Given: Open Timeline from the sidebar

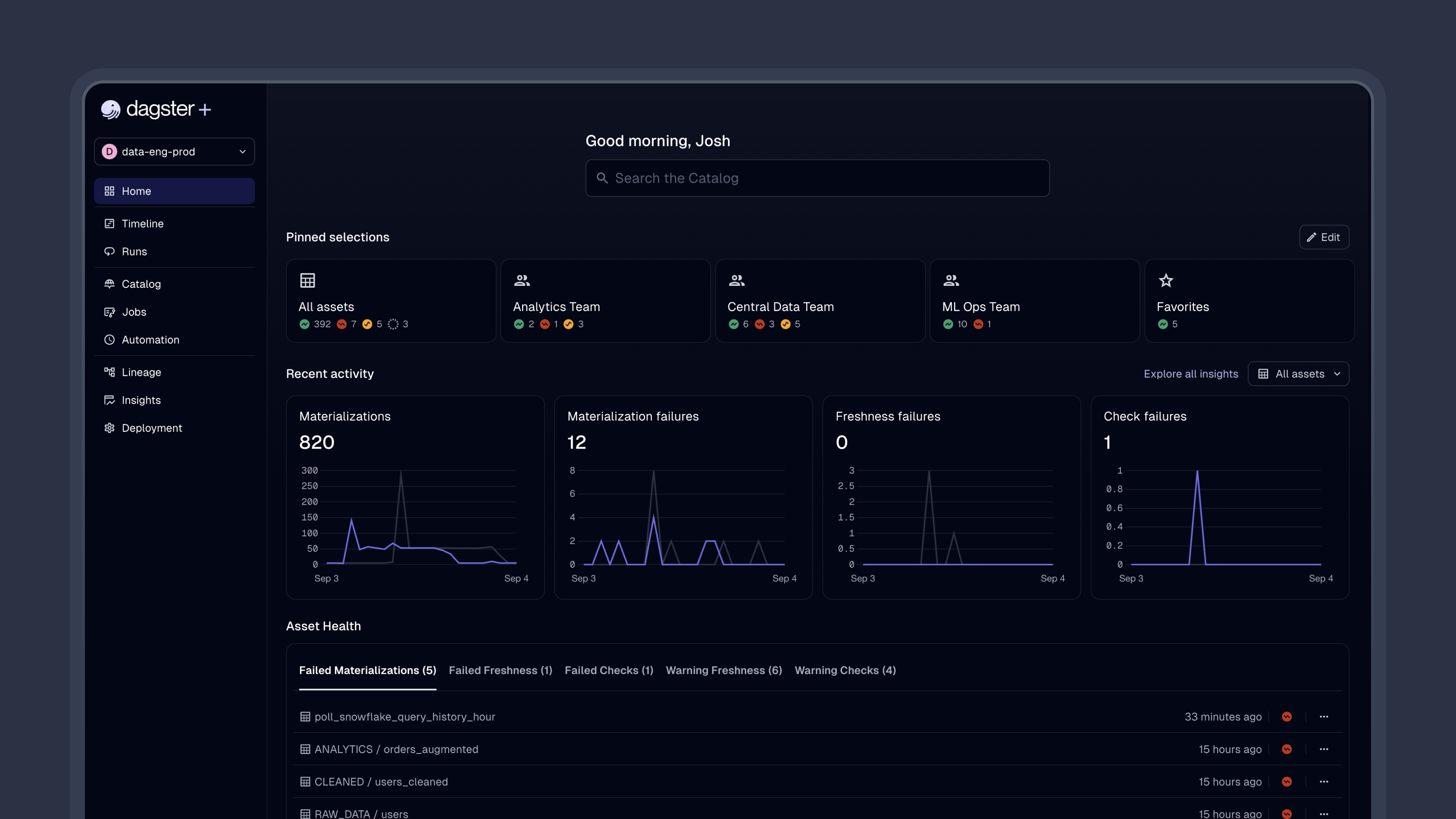Looking at the screenshot, I should click(174, 223).
